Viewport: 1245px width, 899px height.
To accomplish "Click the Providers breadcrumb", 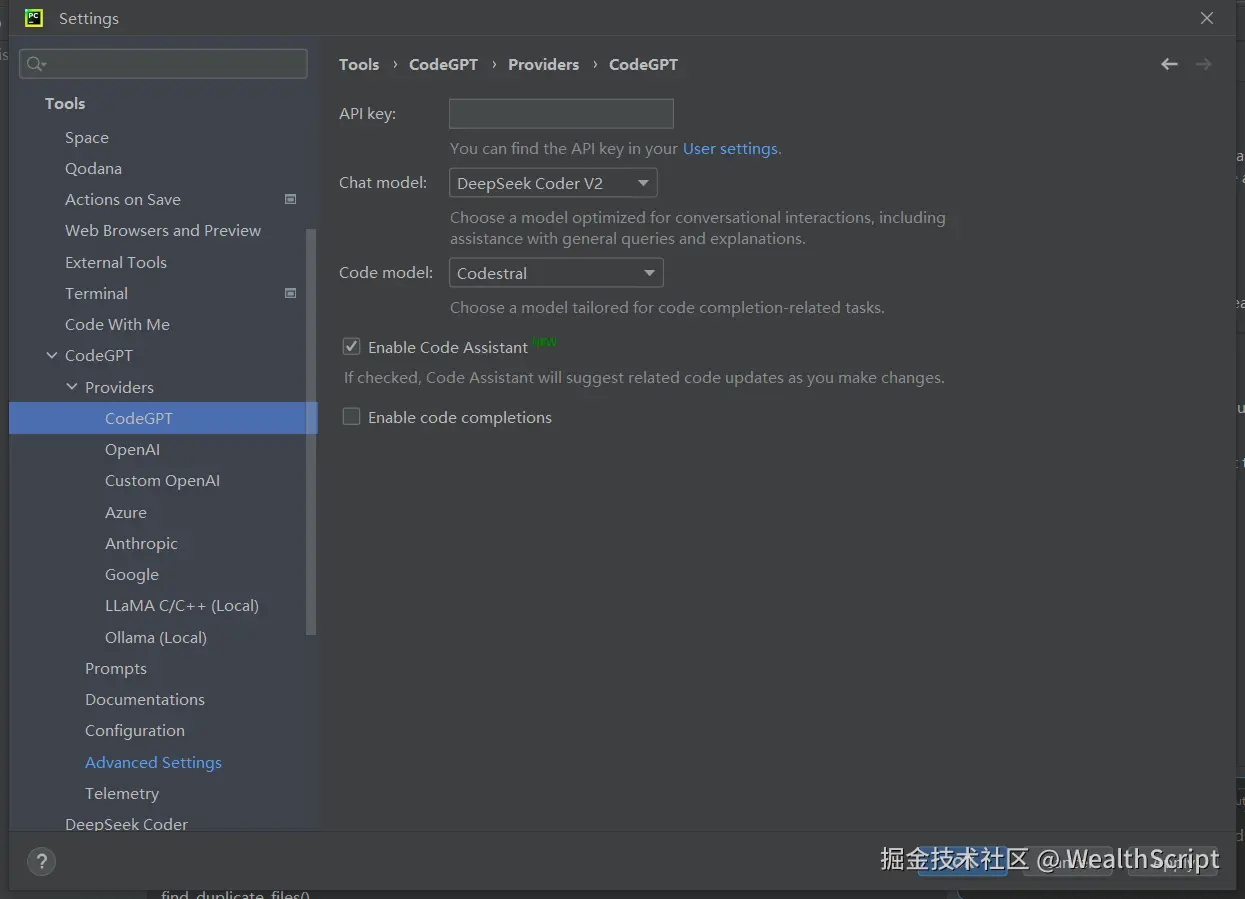I will [543, 64].
